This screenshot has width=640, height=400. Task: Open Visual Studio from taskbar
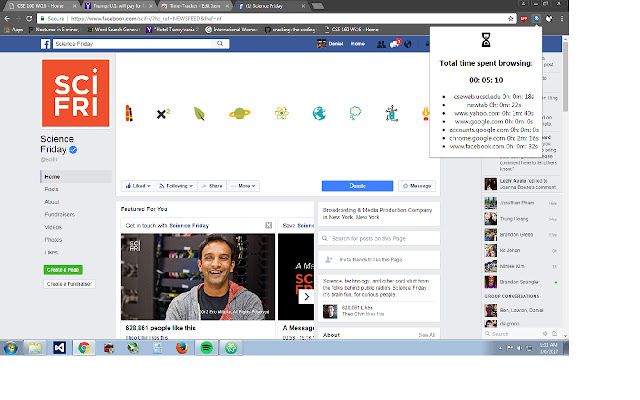click(60, 348)
